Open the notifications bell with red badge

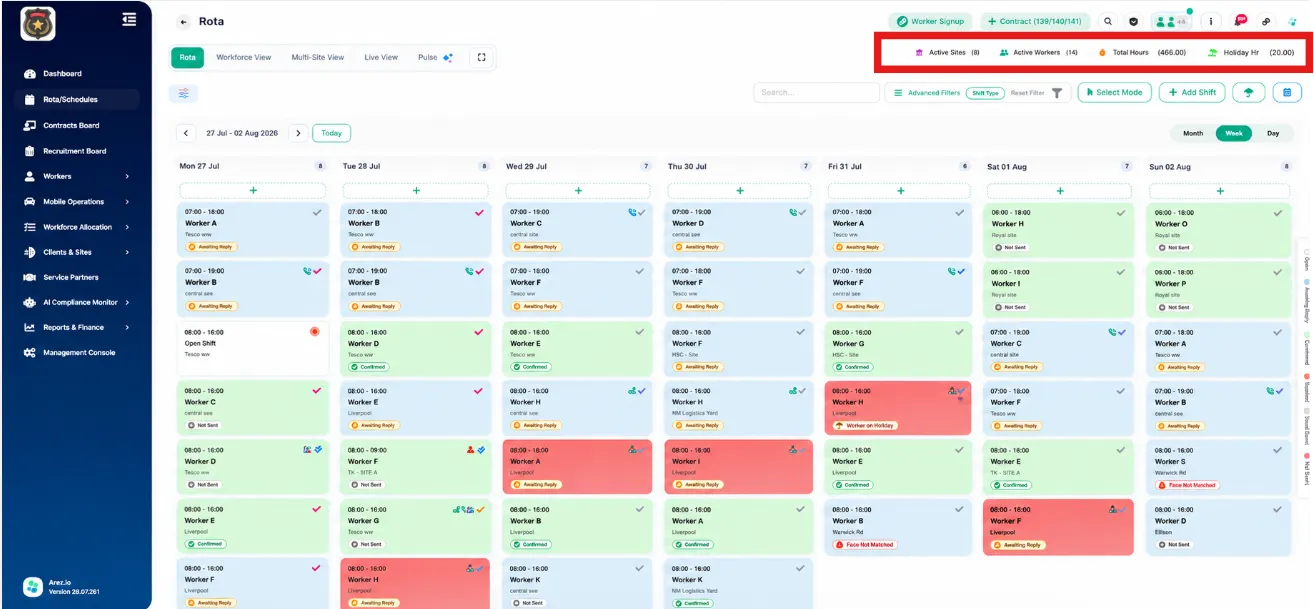tap(1240, 21)
